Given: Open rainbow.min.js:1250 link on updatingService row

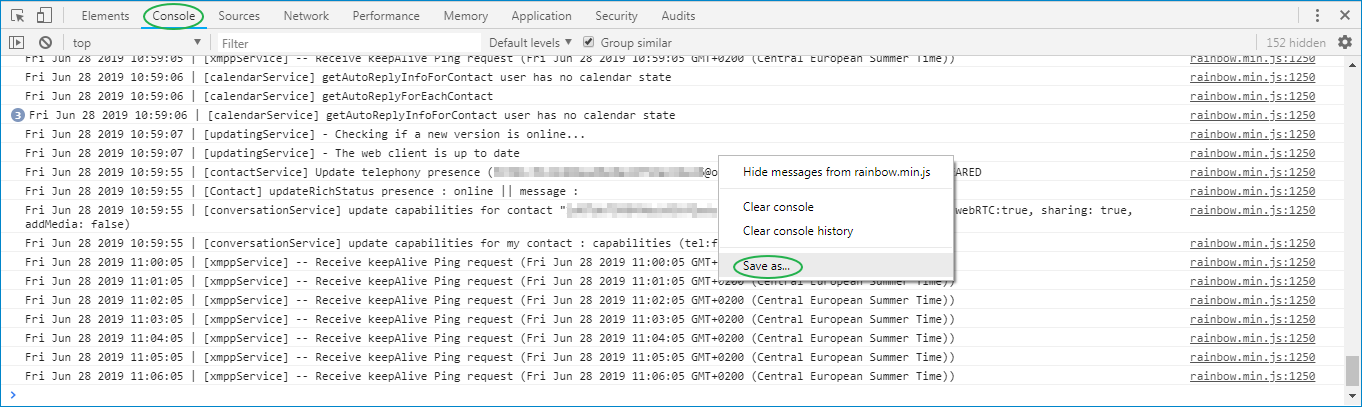Looking at the screenshot, I should coord(1252,134).
